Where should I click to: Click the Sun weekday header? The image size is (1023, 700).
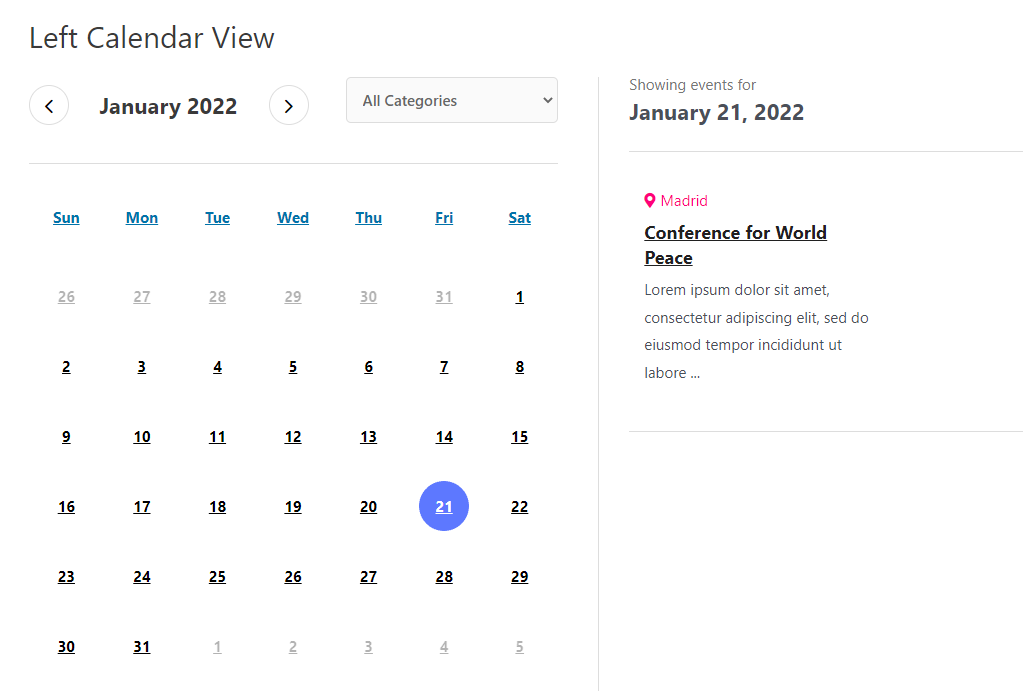(67, 218)
